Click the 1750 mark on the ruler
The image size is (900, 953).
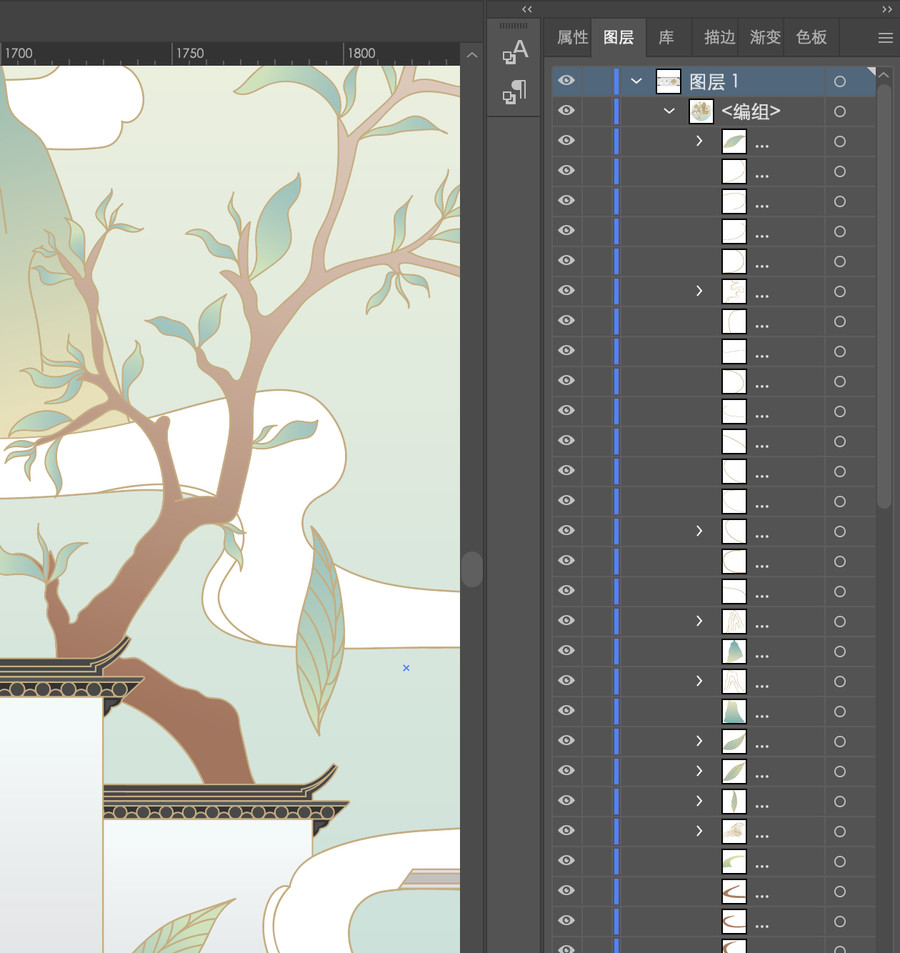point(190,53)
